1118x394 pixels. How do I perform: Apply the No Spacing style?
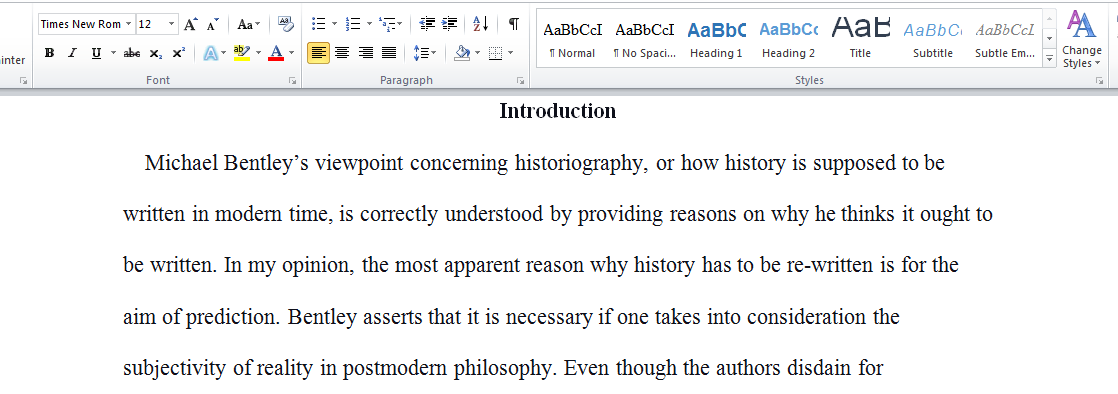645,38
